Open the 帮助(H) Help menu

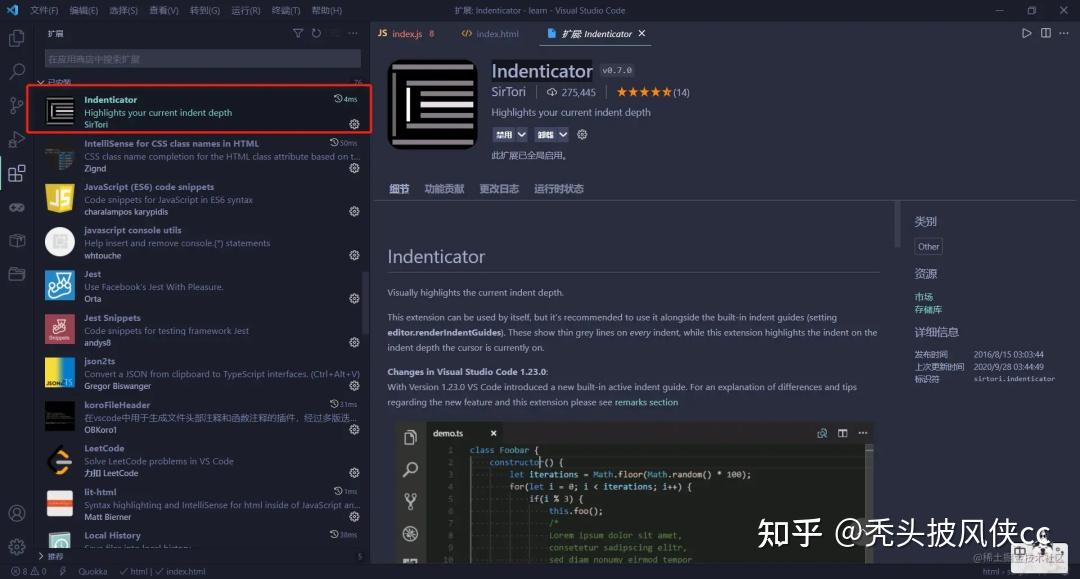pos(326,10)
